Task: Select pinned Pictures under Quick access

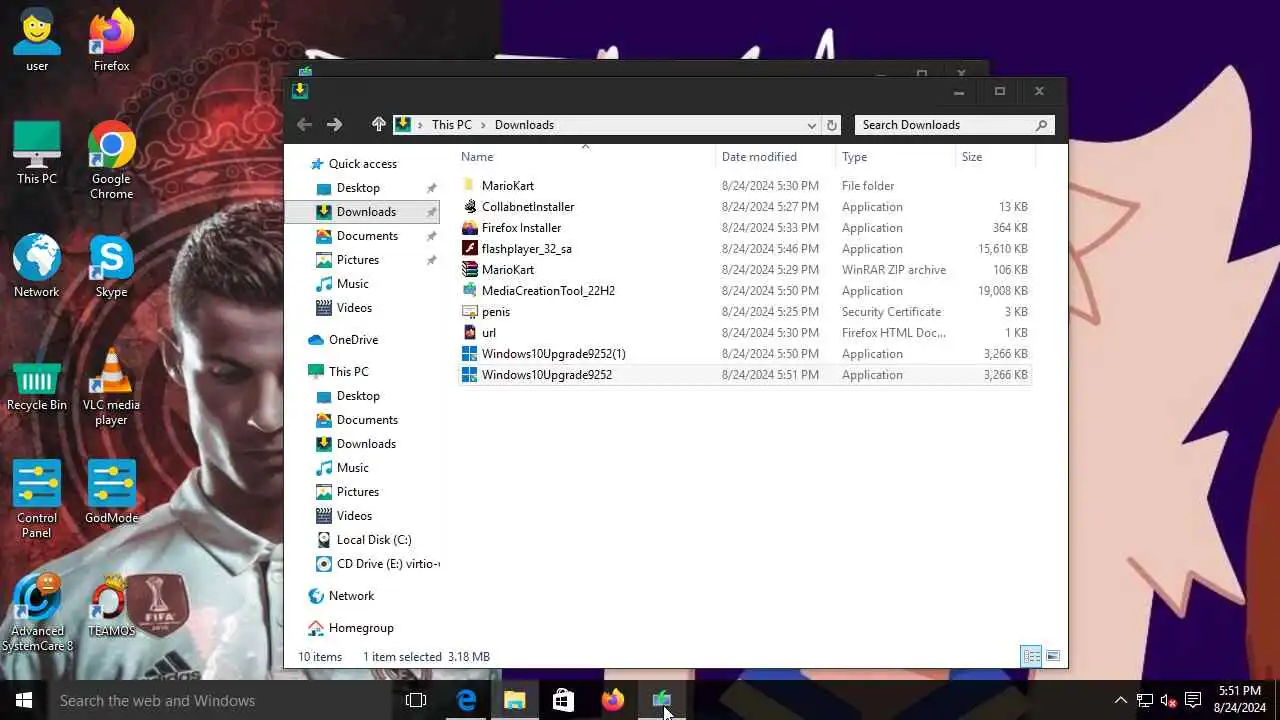Action: 358,260
